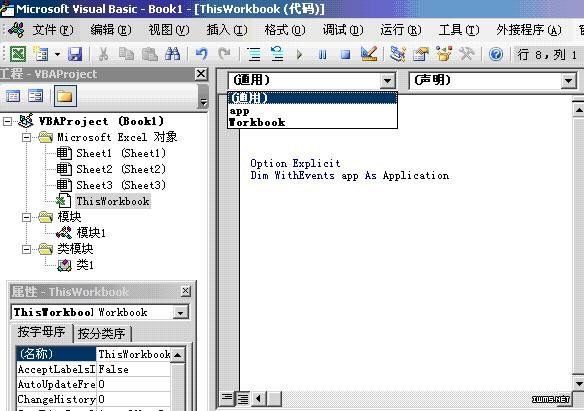Click View Code icon in project panel

coord(13,96)
